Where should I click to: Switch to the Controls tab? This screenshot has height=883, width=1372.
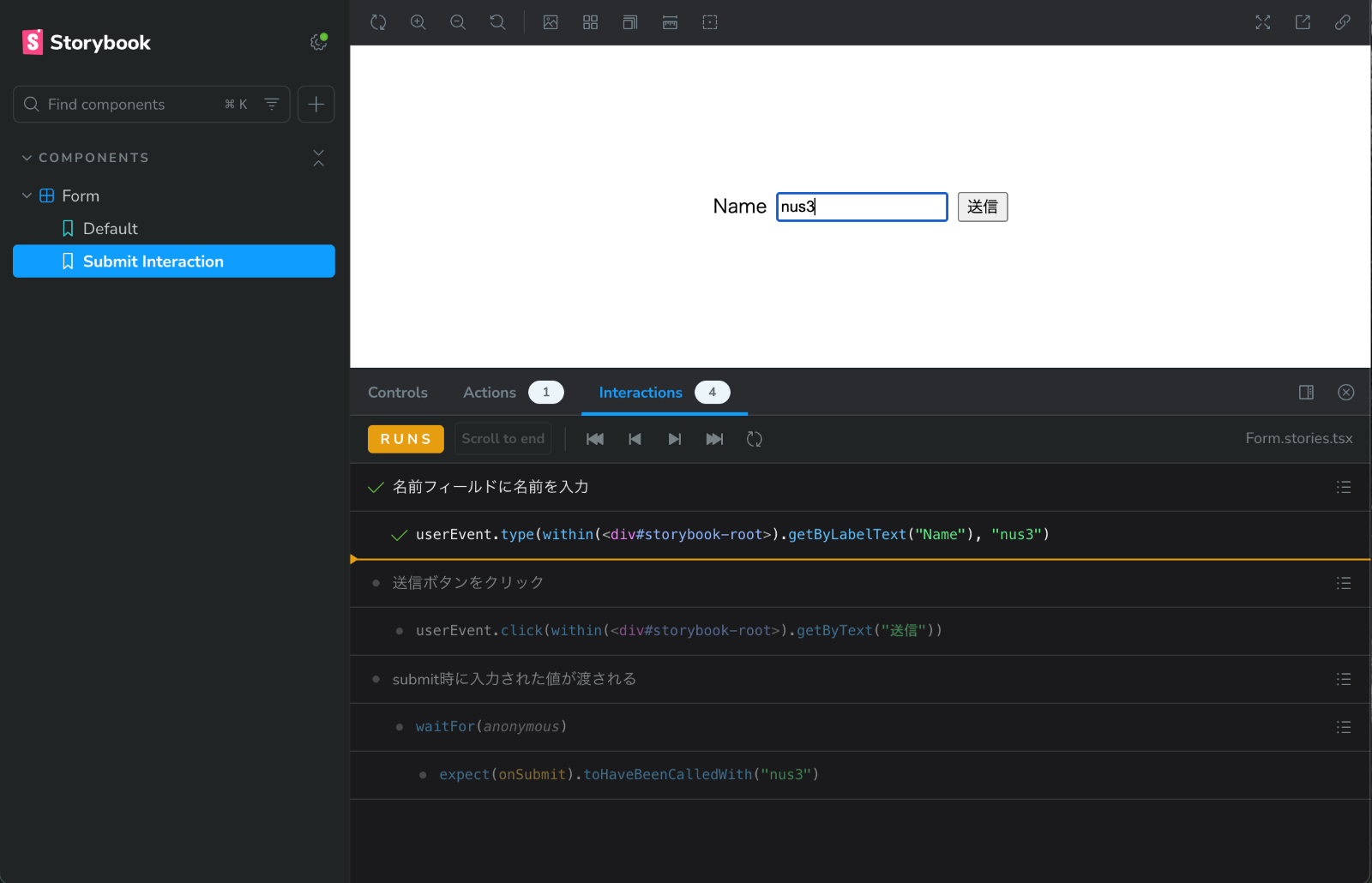[398, 393]
